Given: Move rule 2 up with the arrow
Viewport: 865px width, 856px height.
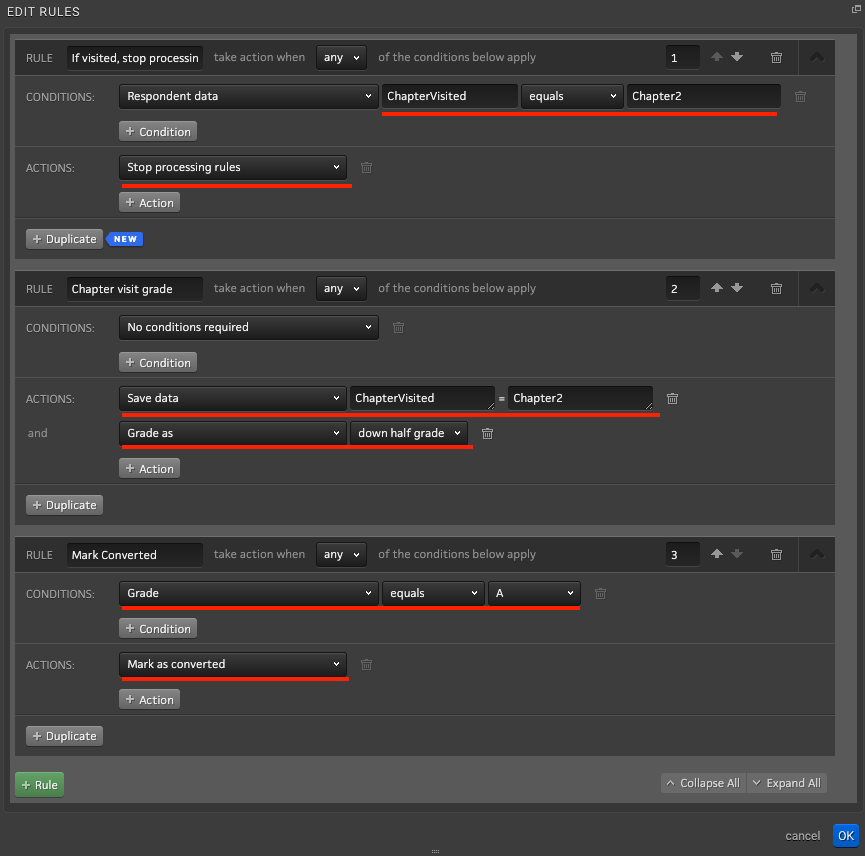Looking at the screenshot, I should pos(717,288).
